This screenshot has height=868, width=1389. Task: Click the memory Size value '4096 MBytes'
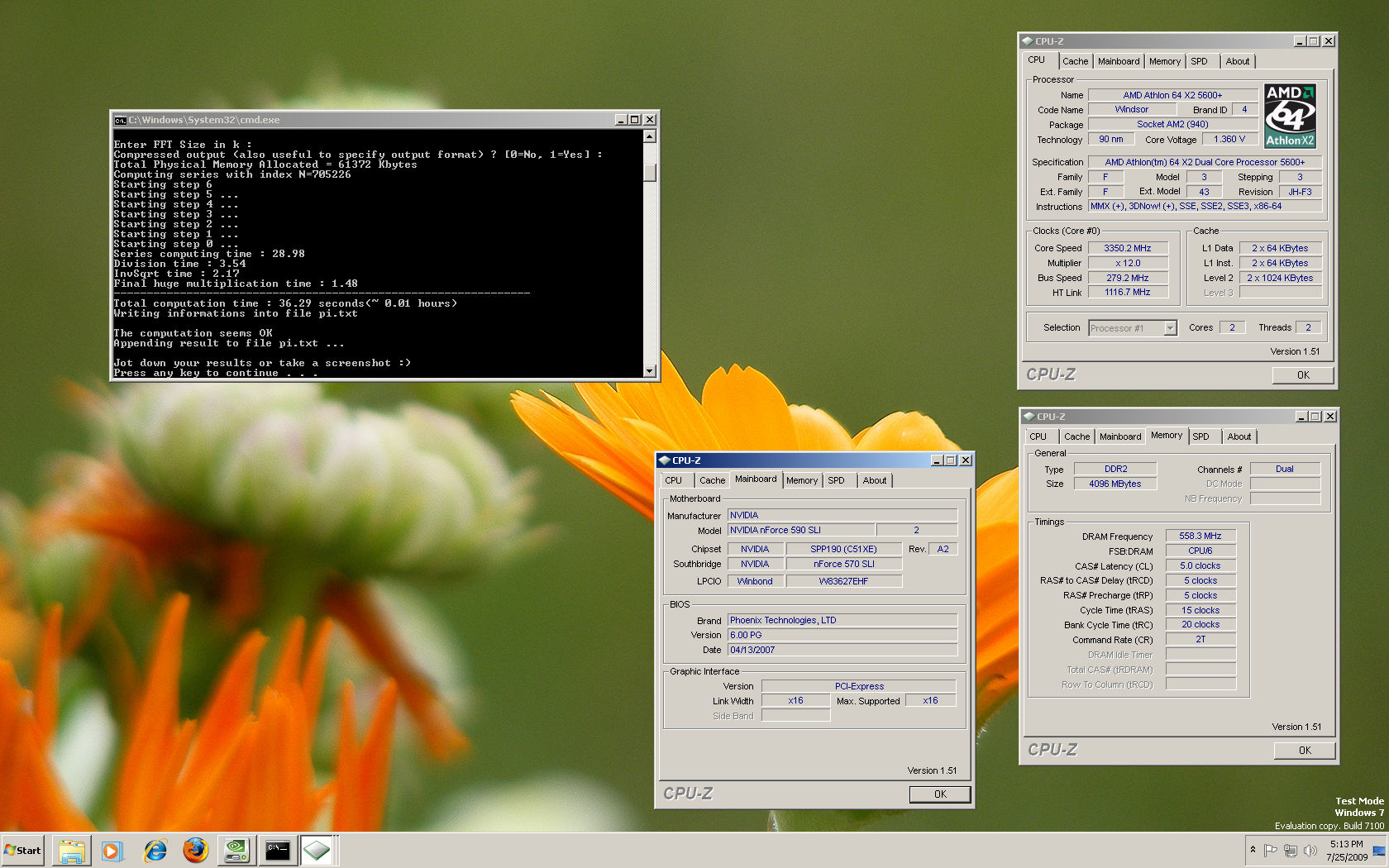(1115, 484)
